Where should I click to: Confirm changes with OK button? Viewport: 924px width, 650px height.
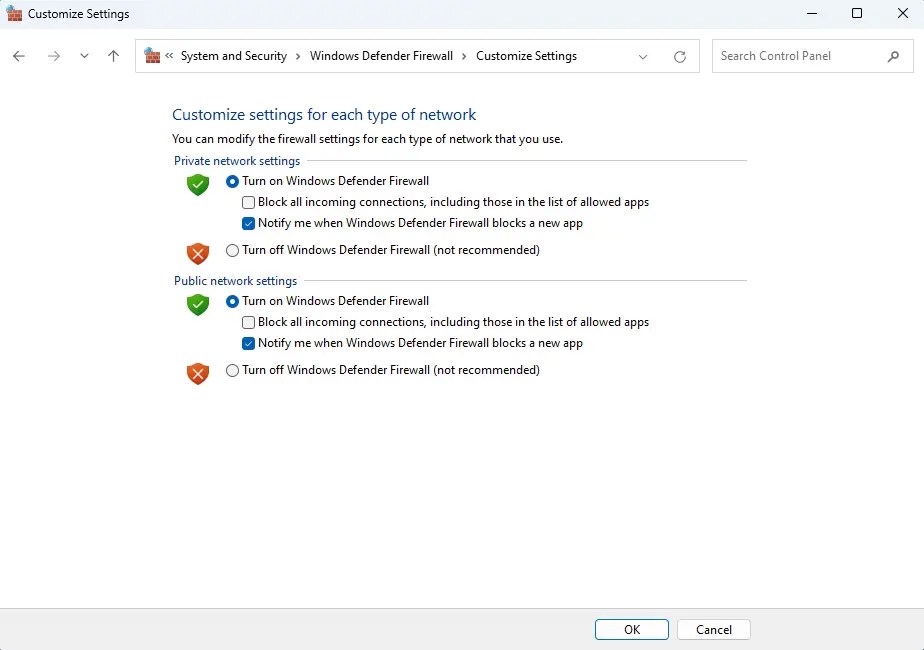tap(632, 629)
